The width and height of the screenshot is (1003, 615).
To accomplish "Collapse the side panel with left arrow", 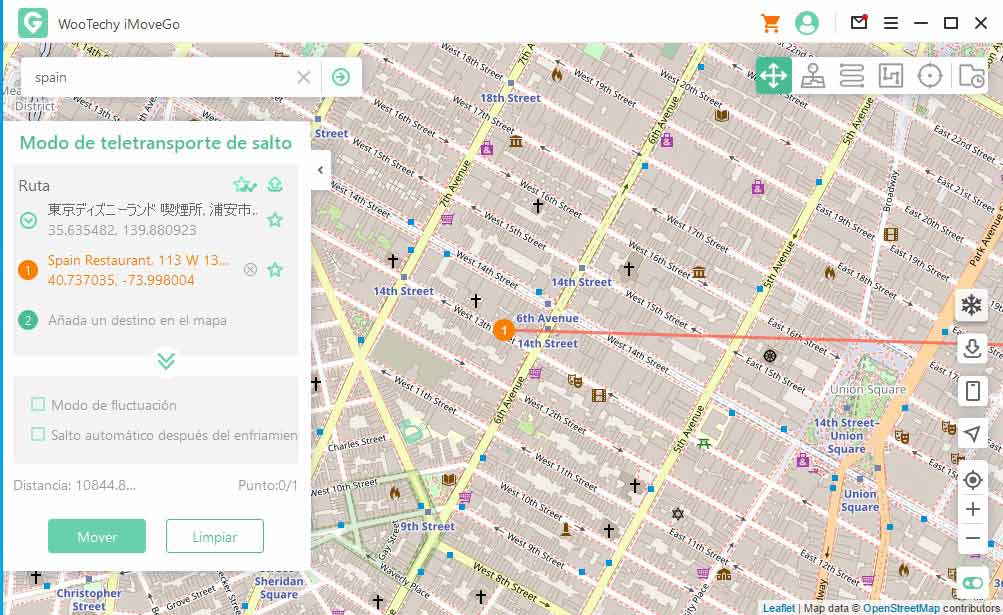I will pyautogui.click(x=320, y=170).
